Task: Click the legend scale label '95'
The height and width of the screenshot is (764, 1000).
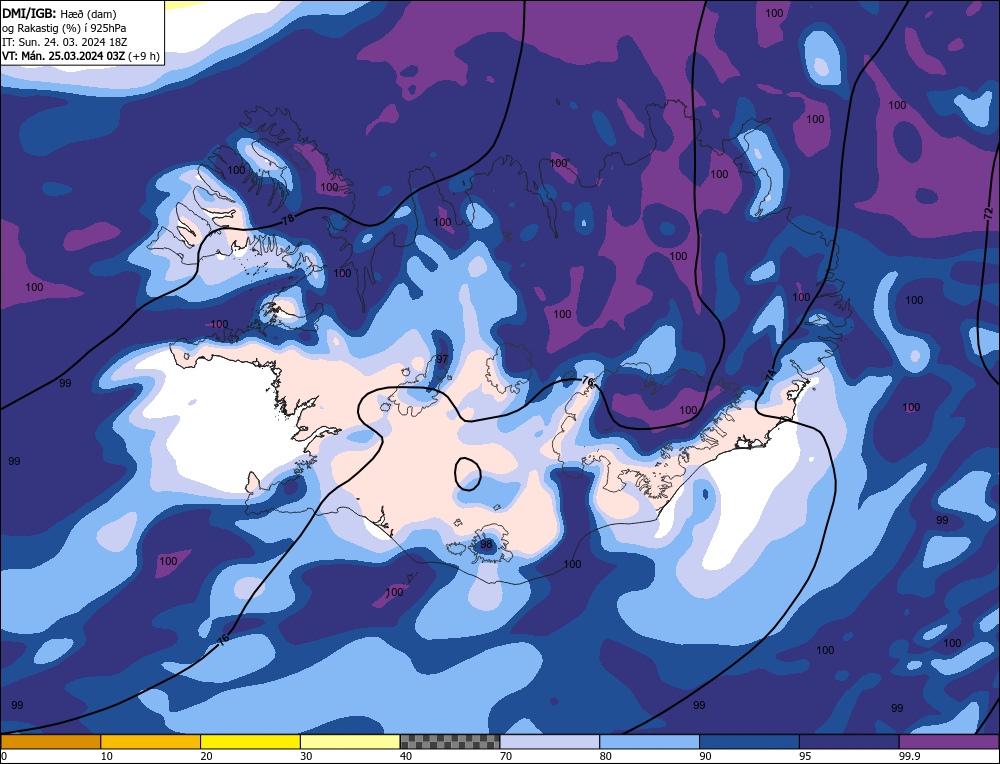Action: tap(805, 756)
